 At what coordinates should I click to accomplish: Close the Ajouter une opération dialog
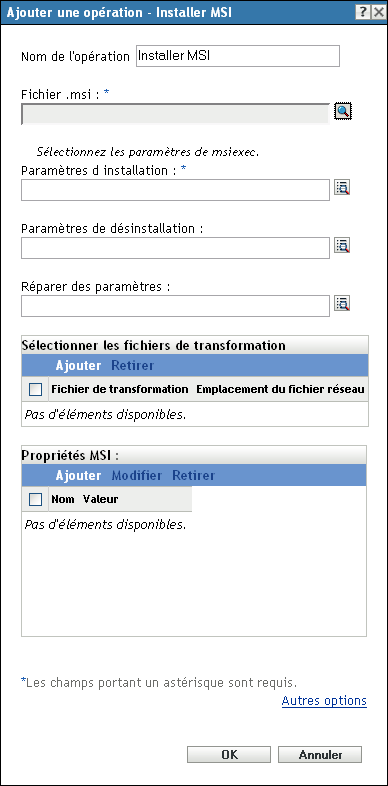tap(378, 12)
